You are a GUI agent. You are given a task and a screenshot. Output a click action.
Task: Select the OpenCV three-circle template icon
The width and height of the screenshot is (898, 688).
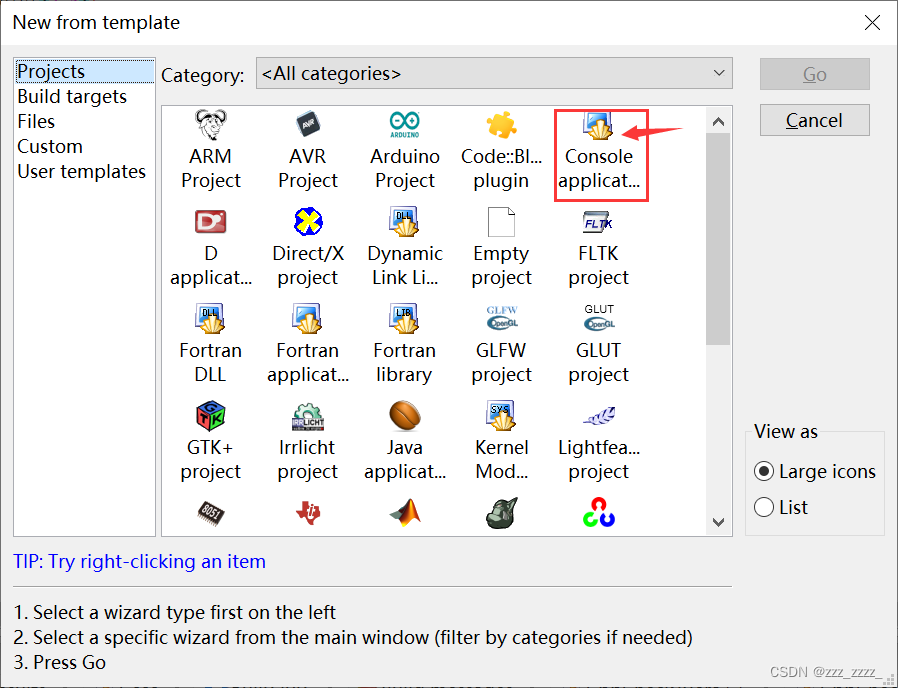[598, 513]
